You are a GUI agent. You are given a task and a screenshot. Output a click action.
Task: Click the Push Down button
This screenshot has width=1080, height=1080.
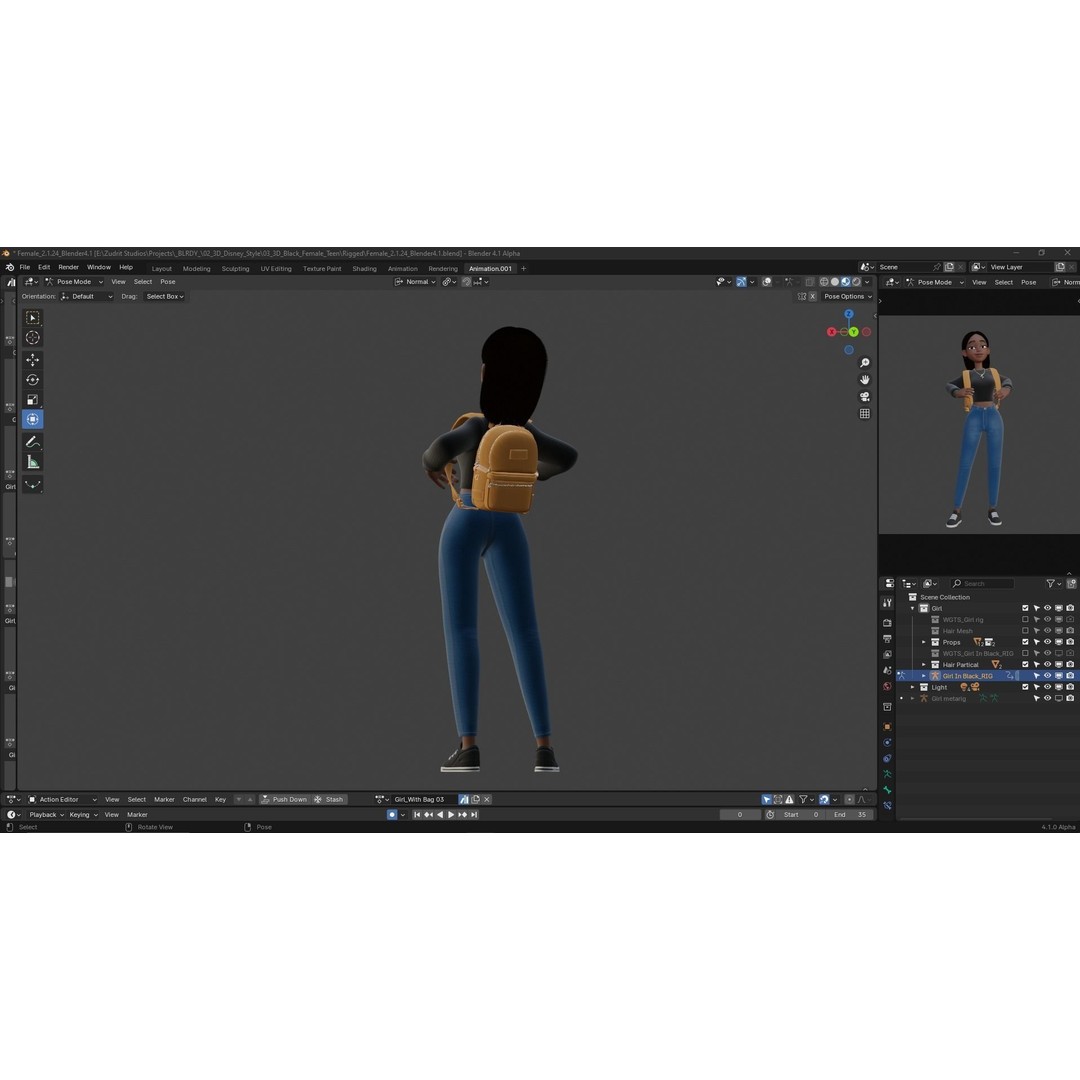(x=284, y=800)
